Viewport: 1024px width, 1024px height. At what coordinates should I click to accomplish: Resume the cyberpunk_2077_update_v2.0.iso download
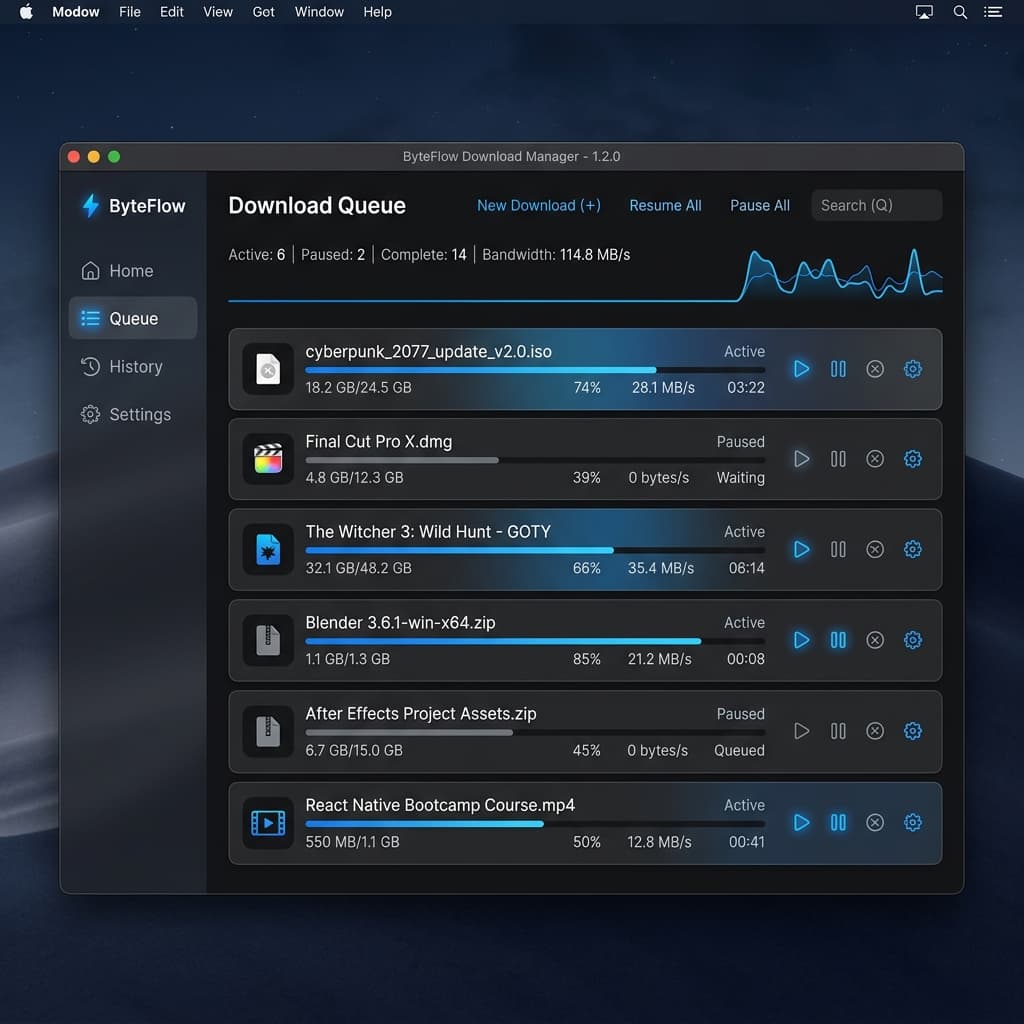(x=801, y=369)
